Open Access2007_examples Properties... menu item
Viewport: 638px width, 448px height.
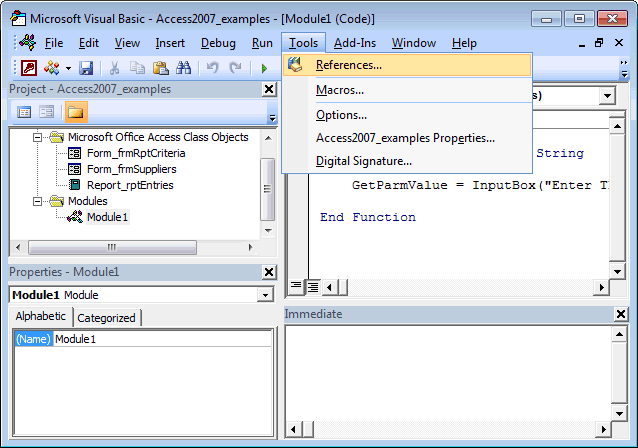click(407, 138)
